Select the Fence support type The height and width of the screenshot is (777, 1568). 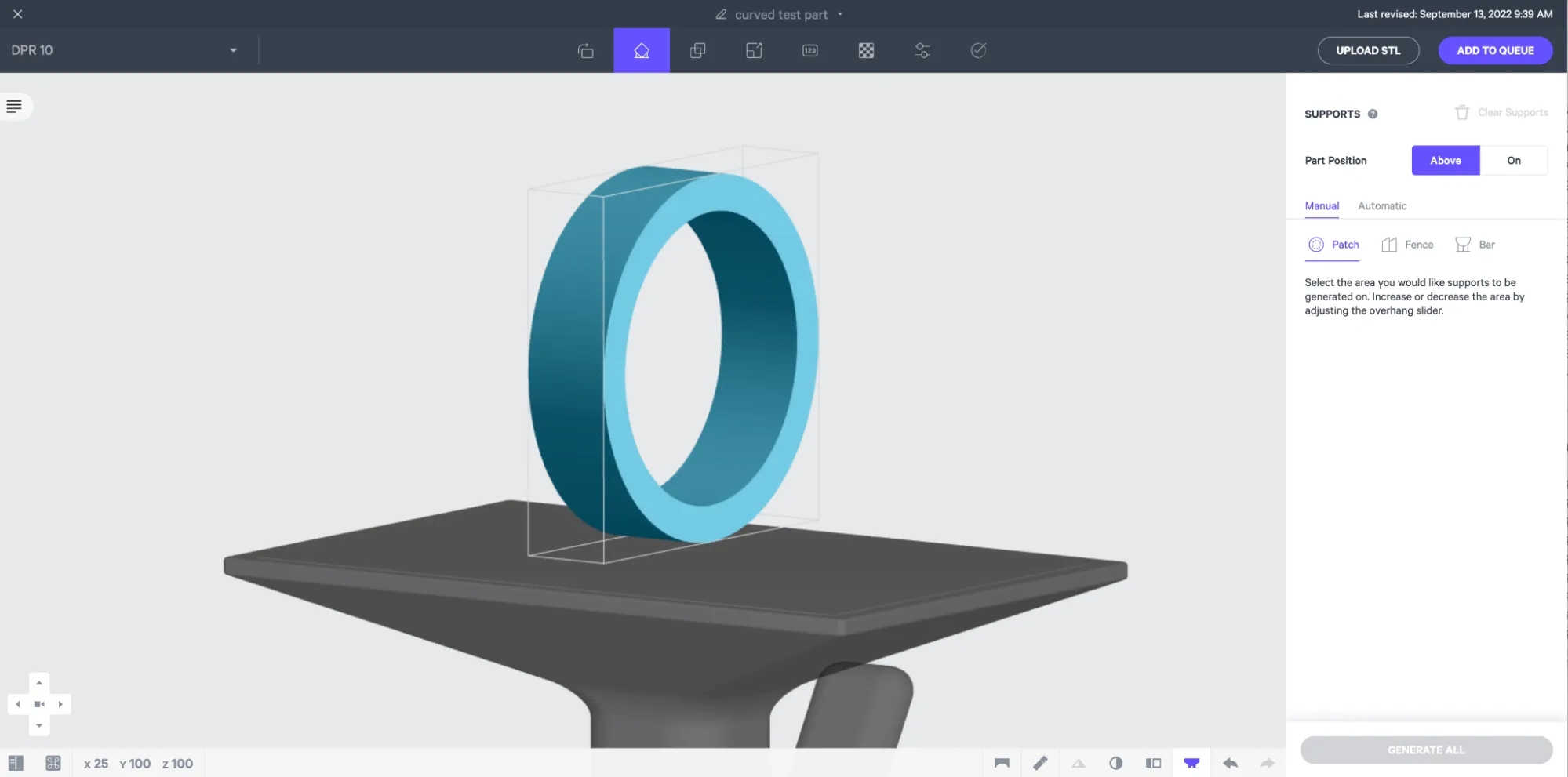click(x=1407, y=245)
